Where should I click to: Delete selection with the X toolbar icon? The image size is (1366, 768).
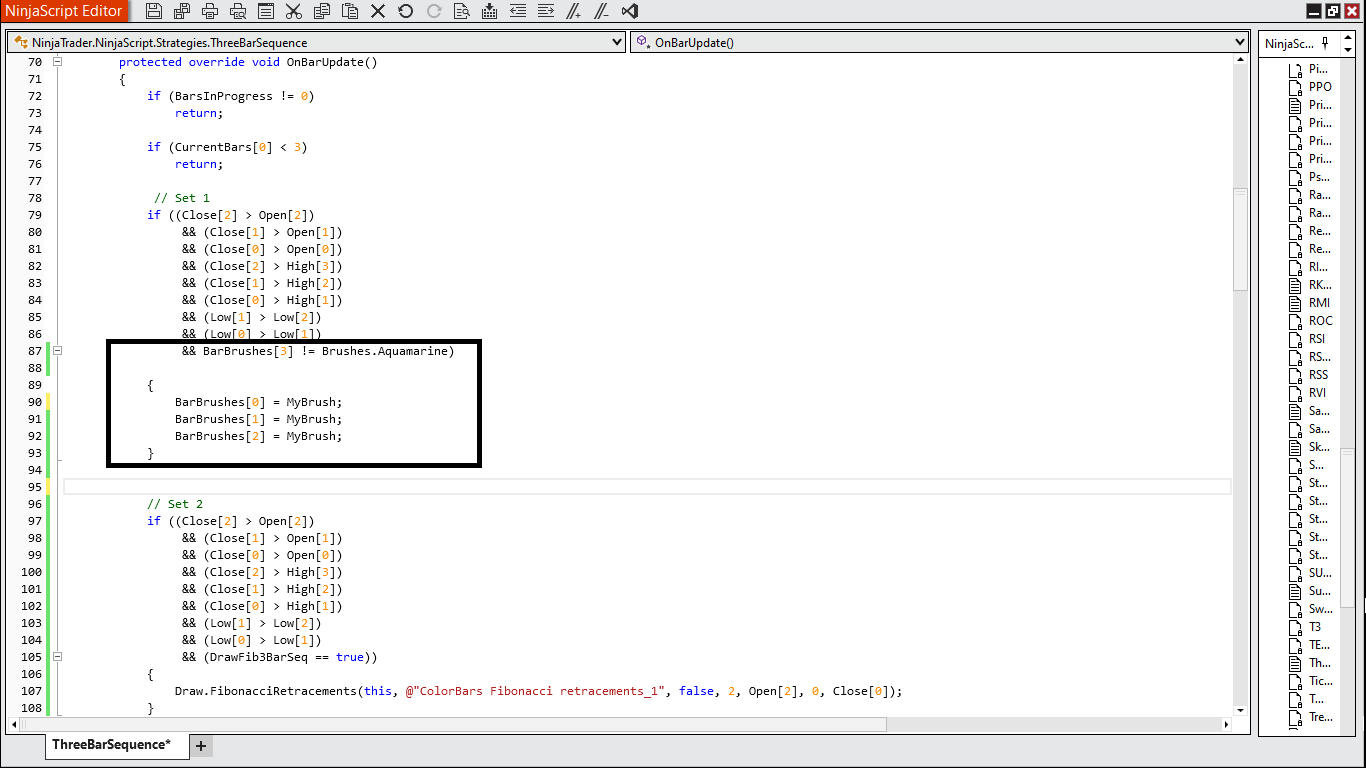(x=377, y=11)
